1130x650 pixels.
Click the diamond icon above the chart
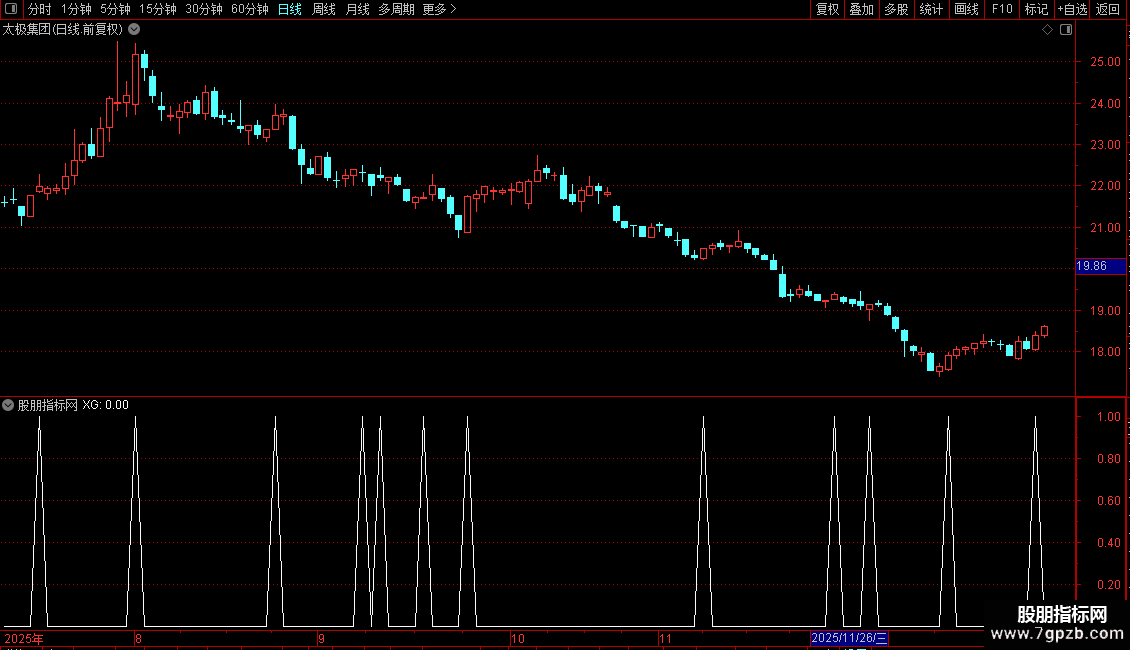(x=1047, y=30)
